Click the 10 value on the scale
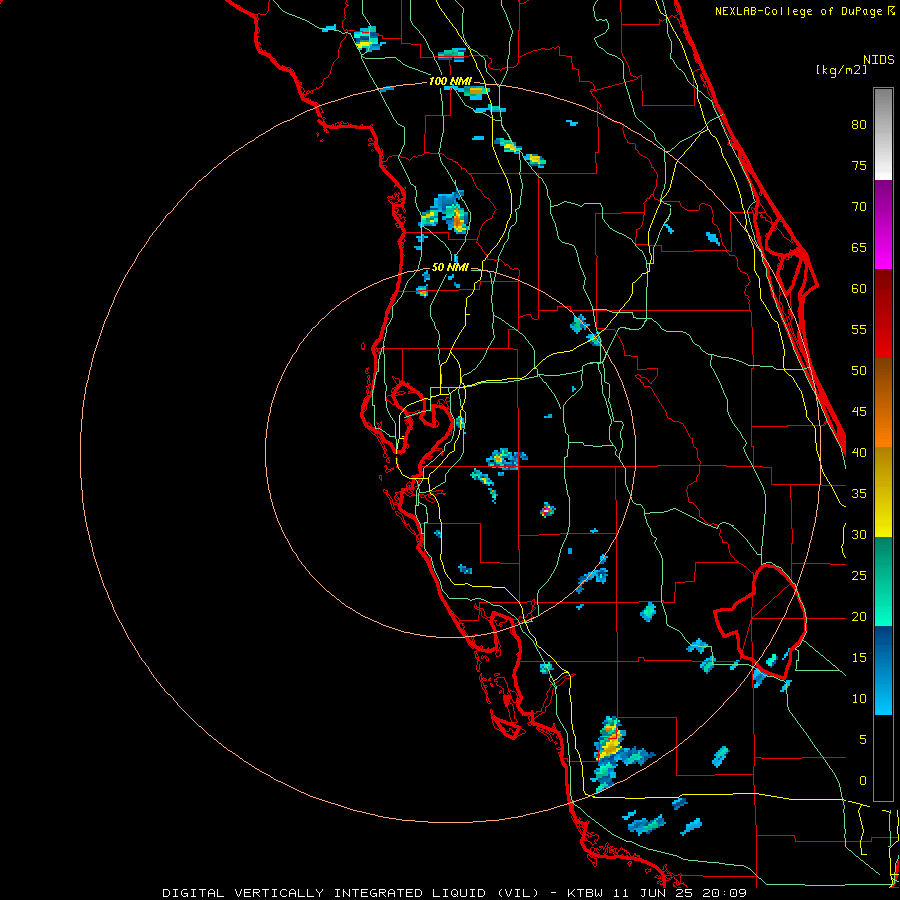This screenshot has height=900, width=900. [859, 699]
